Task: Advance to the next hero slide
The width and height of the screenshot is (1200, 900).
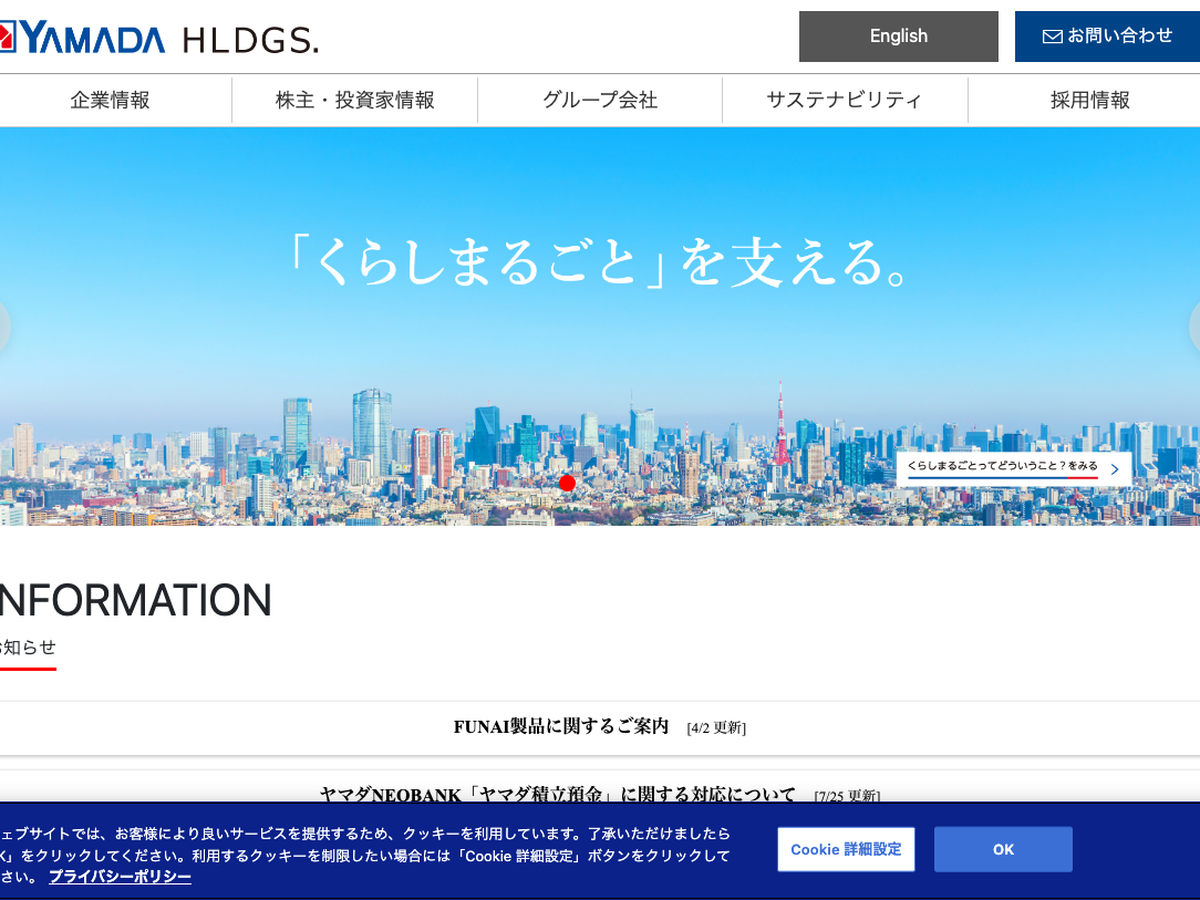Action: (x=1195, y=326)
